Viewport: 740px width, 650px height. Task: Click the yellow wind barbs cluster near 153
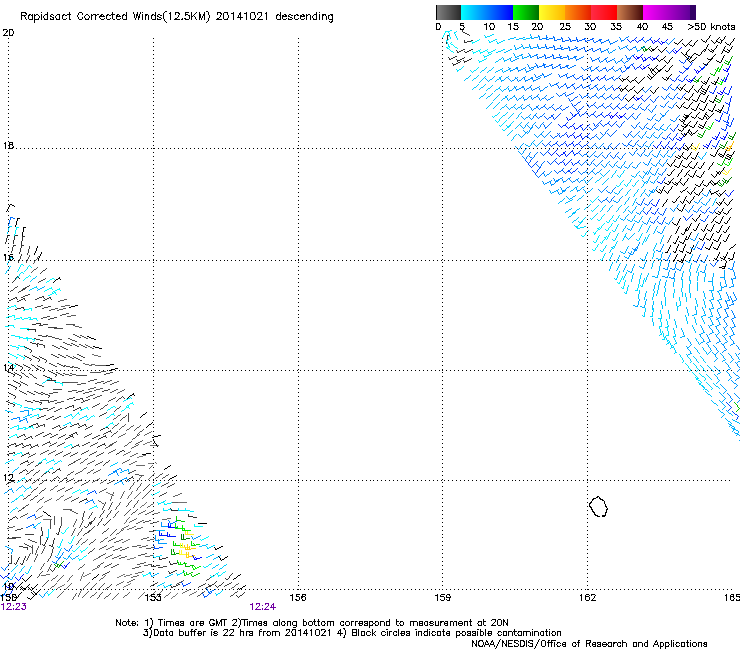click(x=185, y=544)
